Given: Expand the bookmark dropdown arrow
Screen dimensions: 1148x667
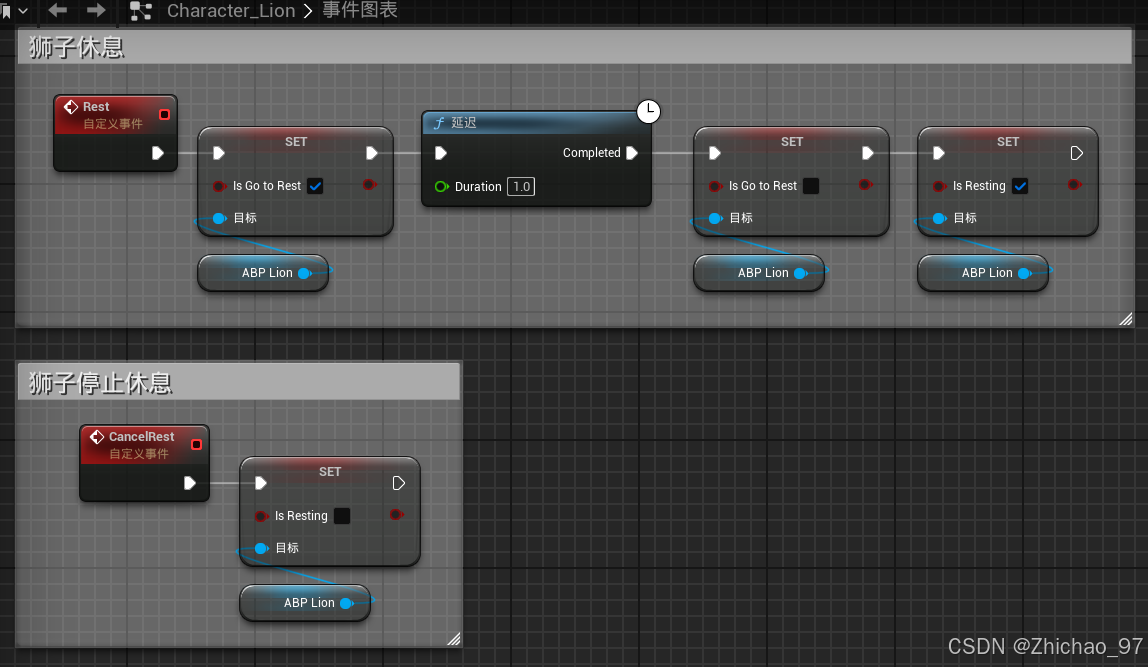Looking at the screenshot, I should (x=23, y=11).
